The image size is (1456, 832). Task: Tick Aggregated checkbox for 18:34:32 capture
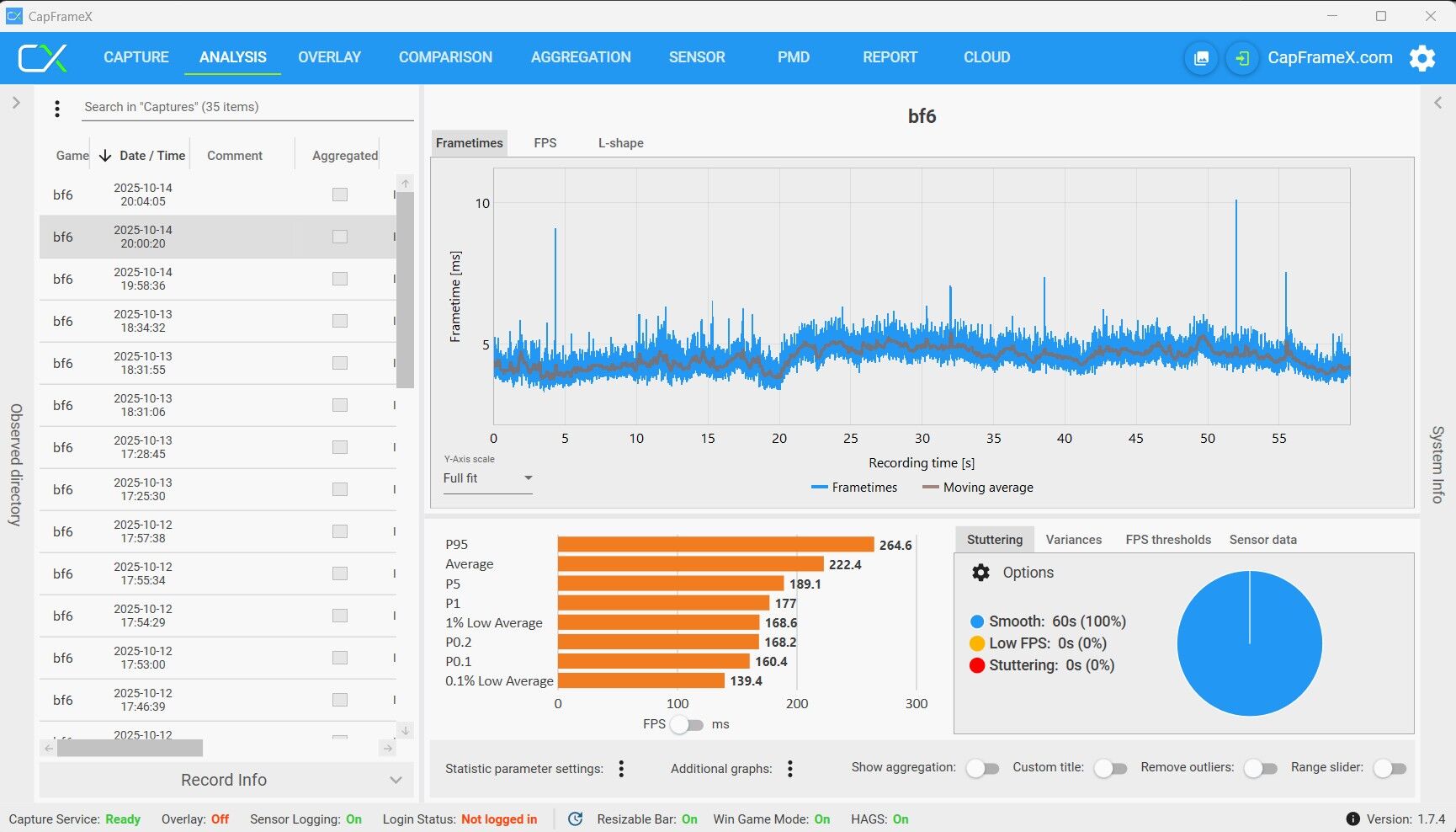pos(340,321)
